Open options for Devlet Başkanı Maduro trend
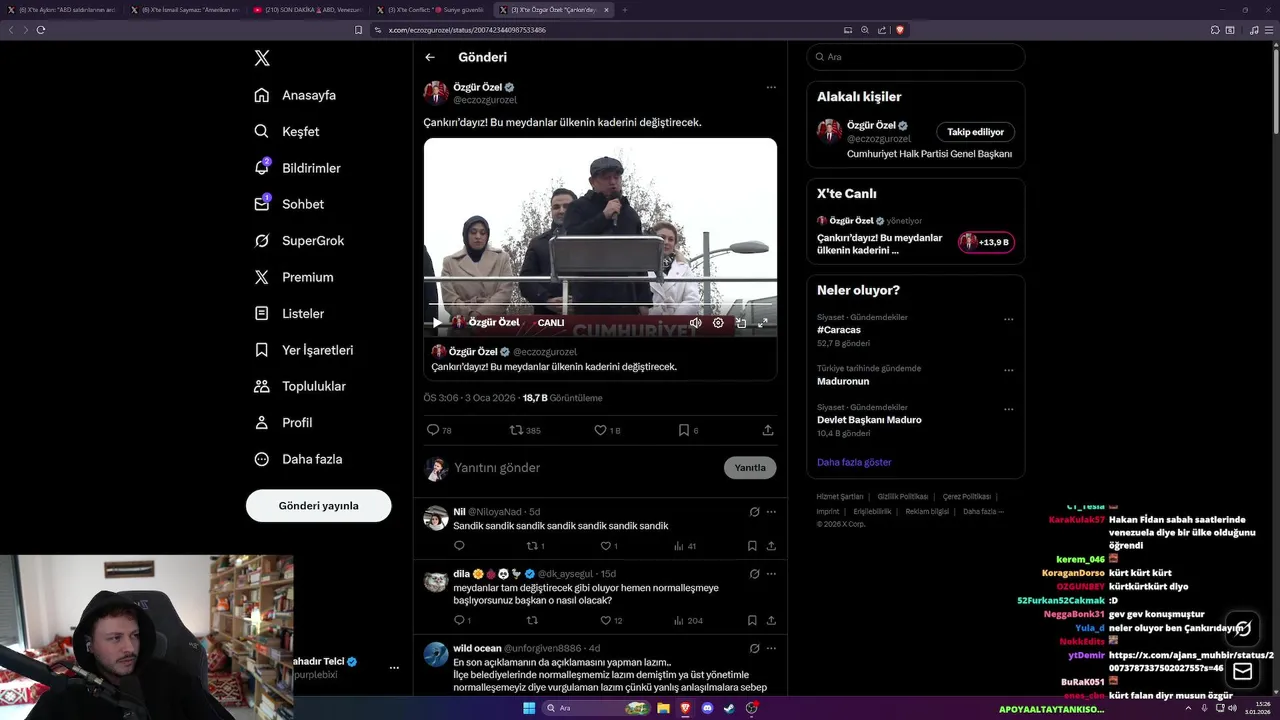 coord(1008,409)
